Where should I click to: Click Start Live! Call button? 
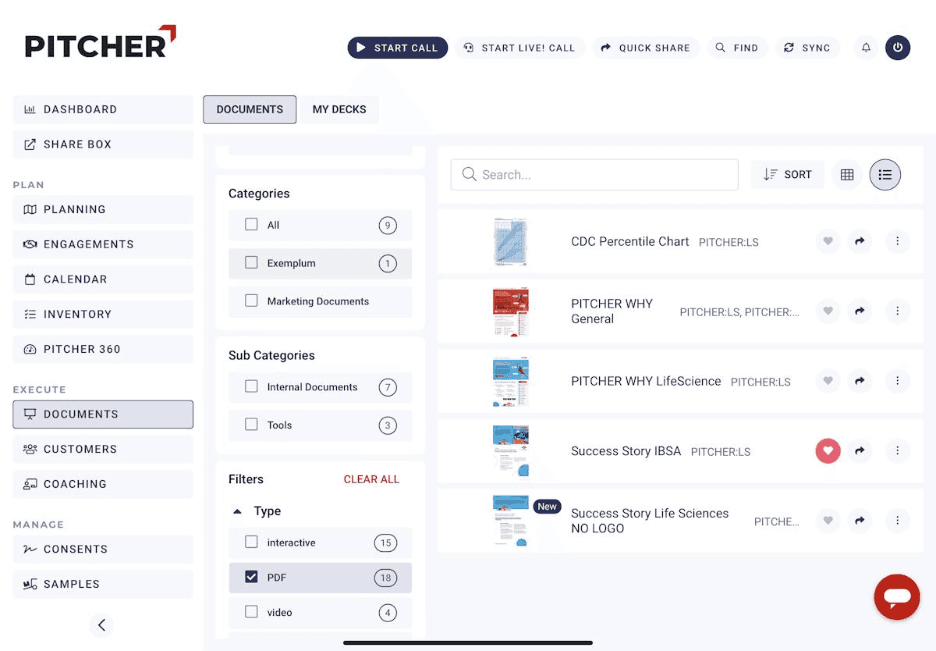point(519,48)
